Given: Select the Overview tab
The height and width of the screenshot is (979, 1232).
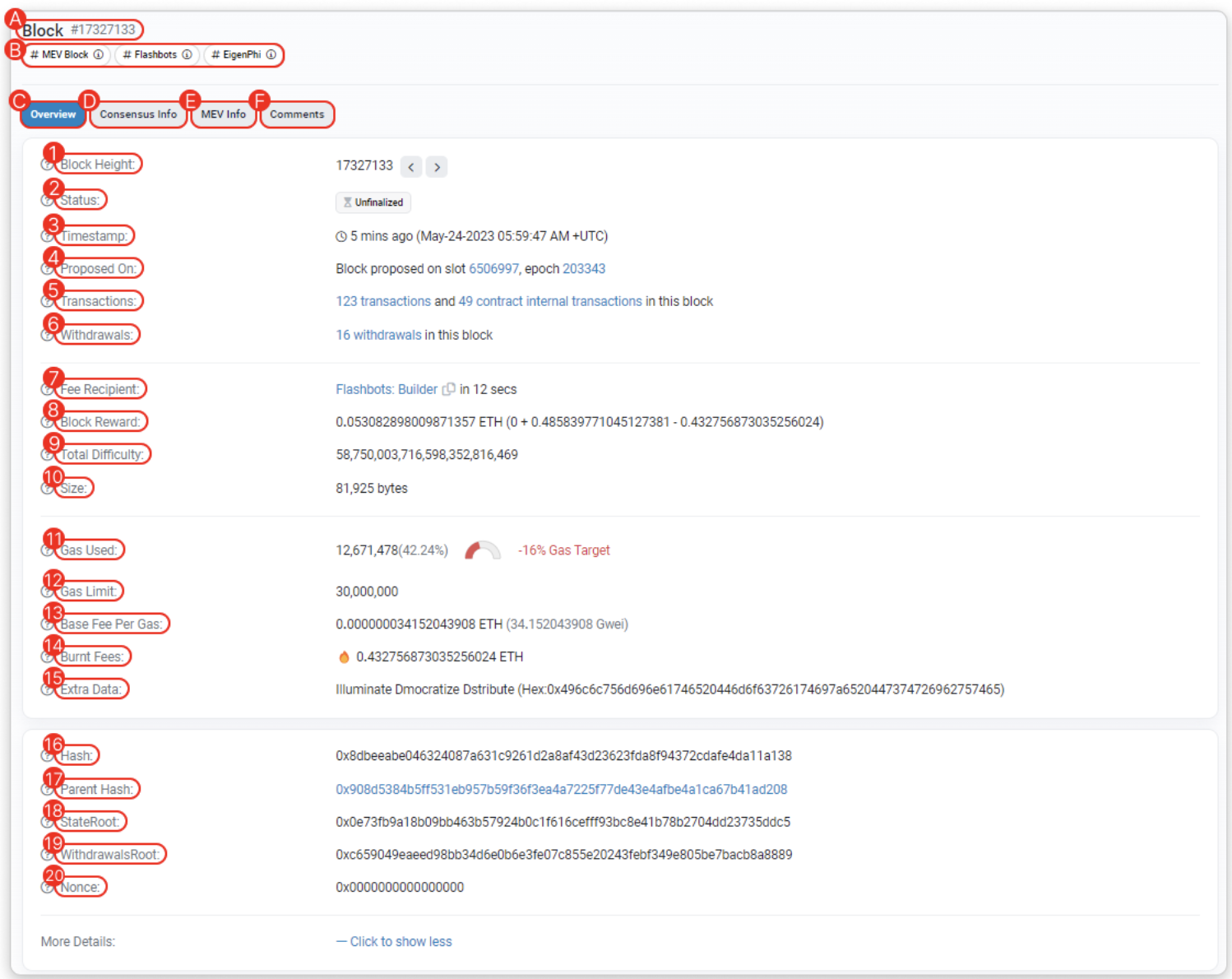Looking at the screenshot, I should (53, 114).
